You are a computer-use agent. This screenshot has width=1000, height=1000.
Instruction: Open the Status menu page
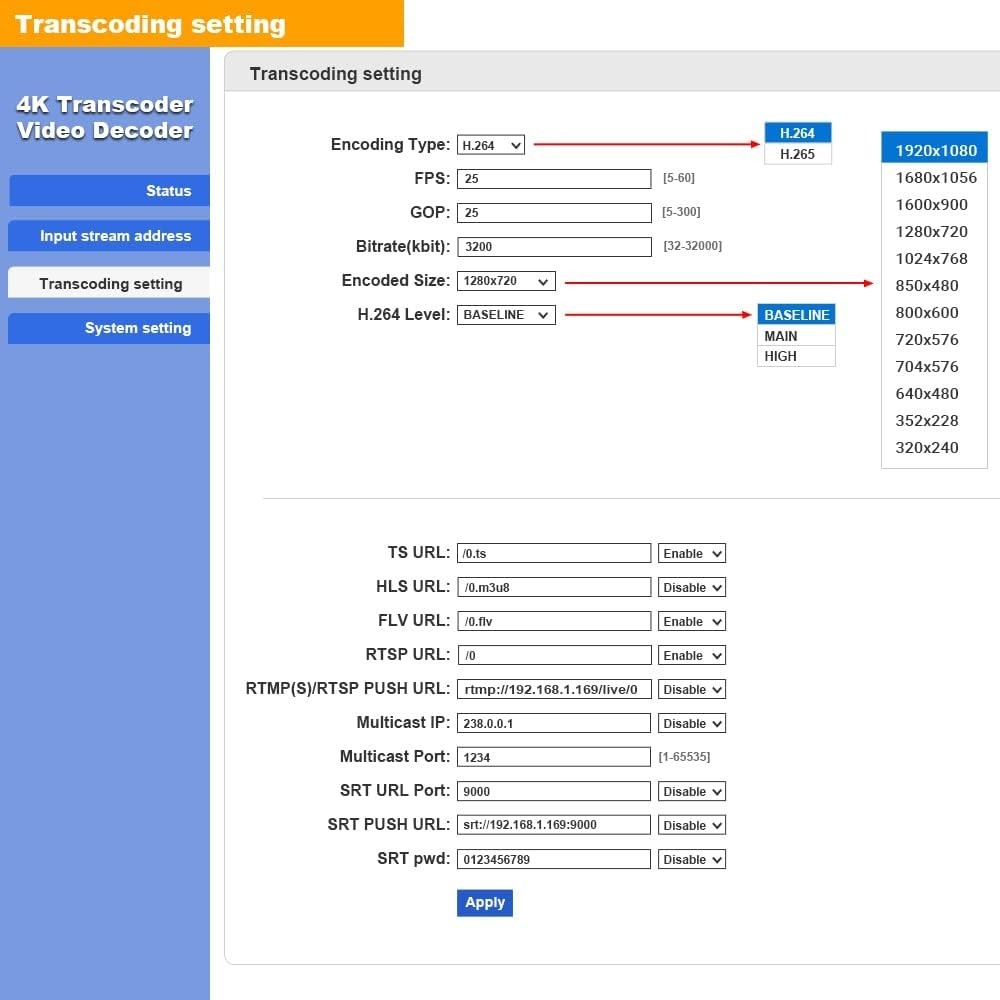point(109,191)
